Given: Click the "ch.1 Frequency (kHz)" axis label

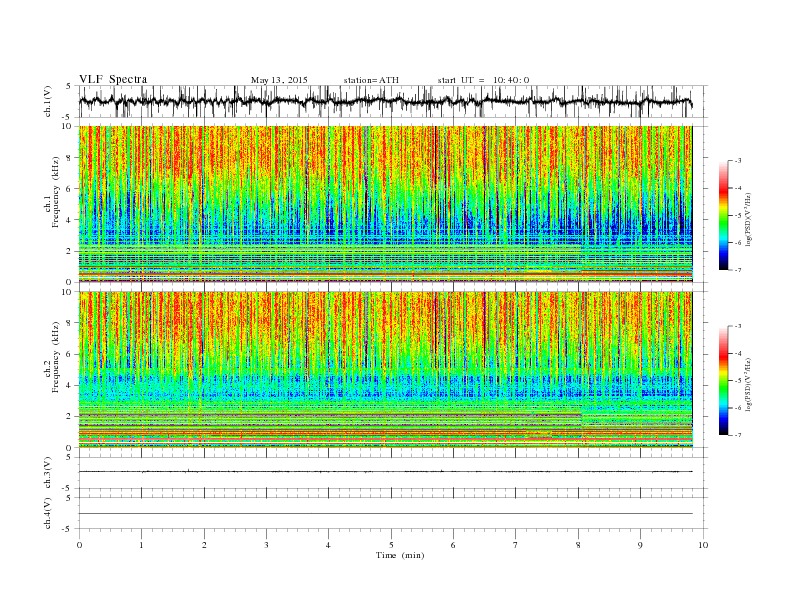Looking at the screenshot, I should coord(52,192).
